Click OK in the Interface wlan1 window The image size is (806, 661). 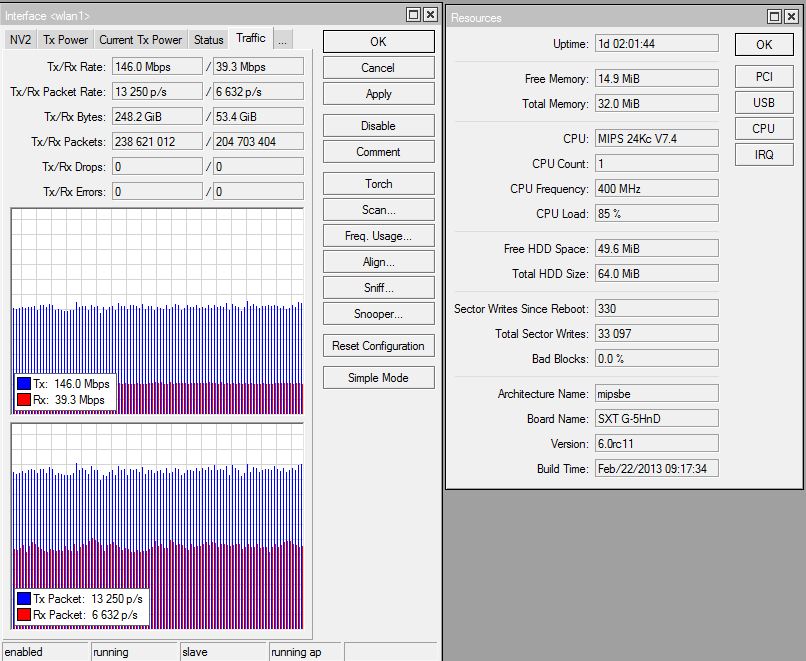coord(378,42)
